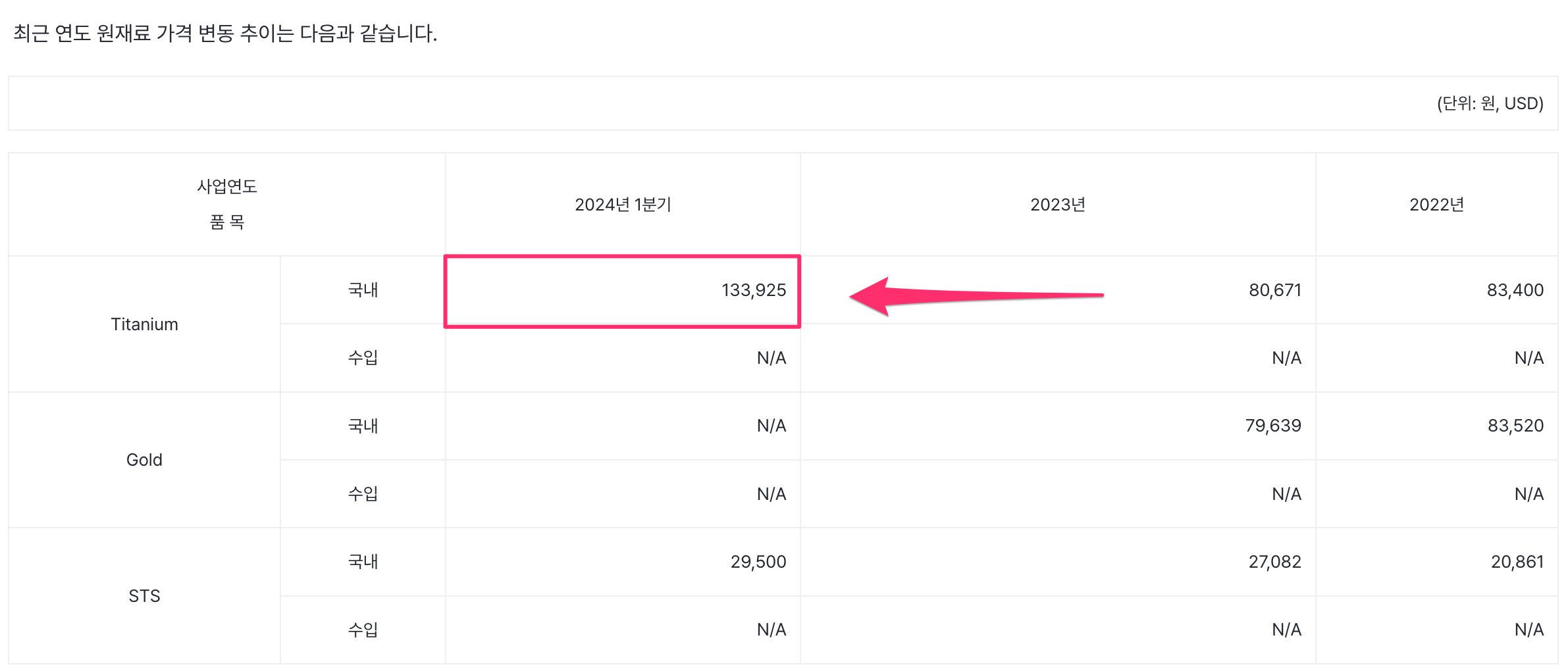
Task: Click the 품 목 header text
Action: pos(226,222)
